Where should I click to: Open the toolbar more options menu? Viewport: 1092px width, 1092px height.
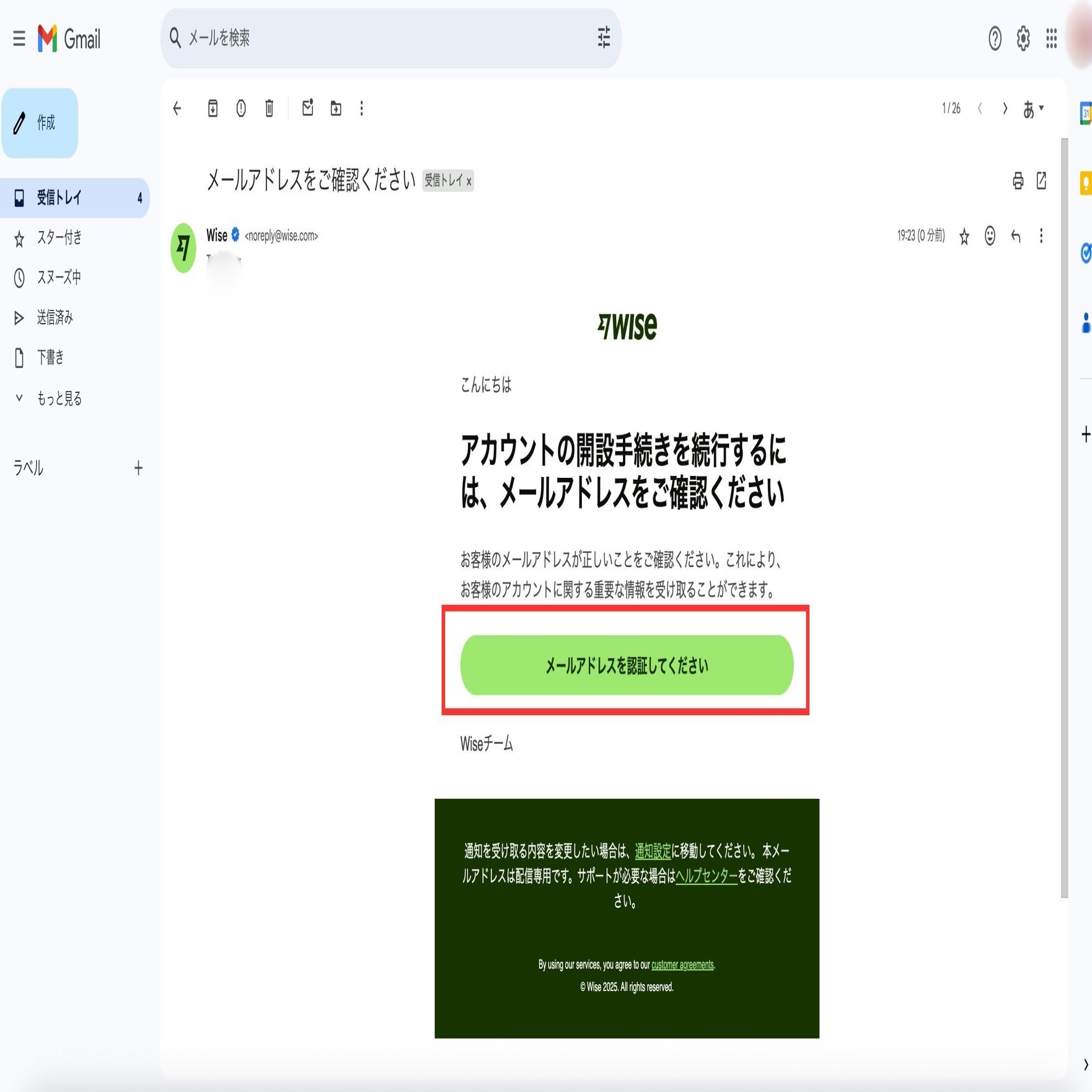(x=362, y=109)
